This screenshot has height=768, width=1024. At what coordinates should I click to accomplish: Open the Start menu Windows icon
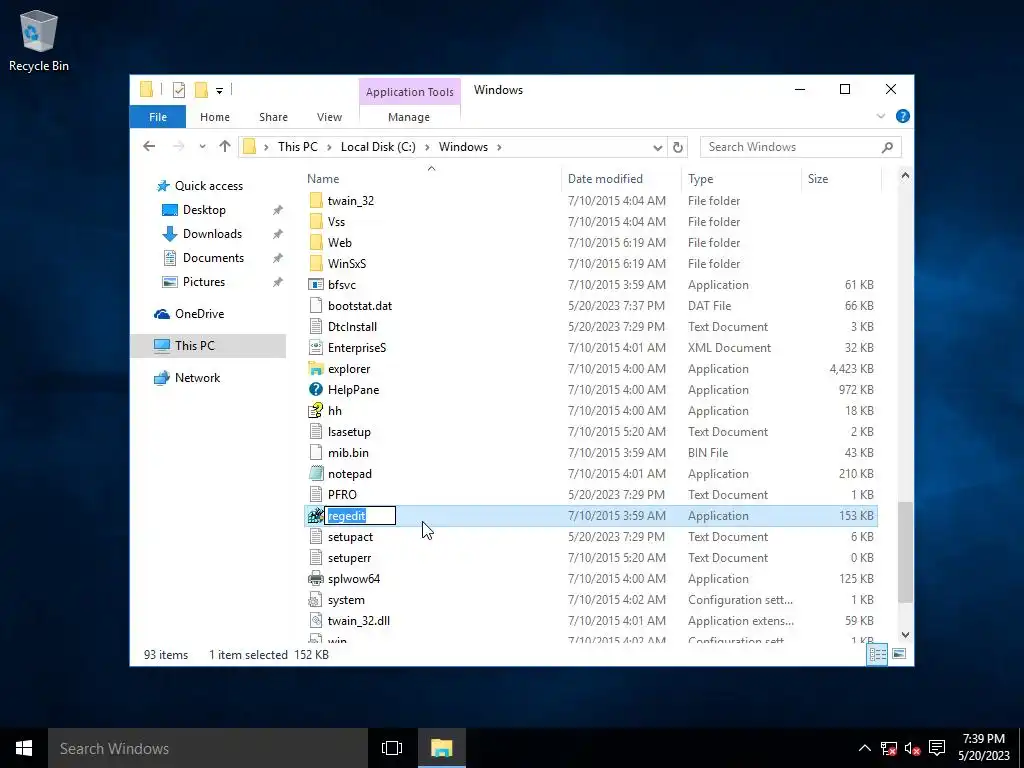point(24,748)
